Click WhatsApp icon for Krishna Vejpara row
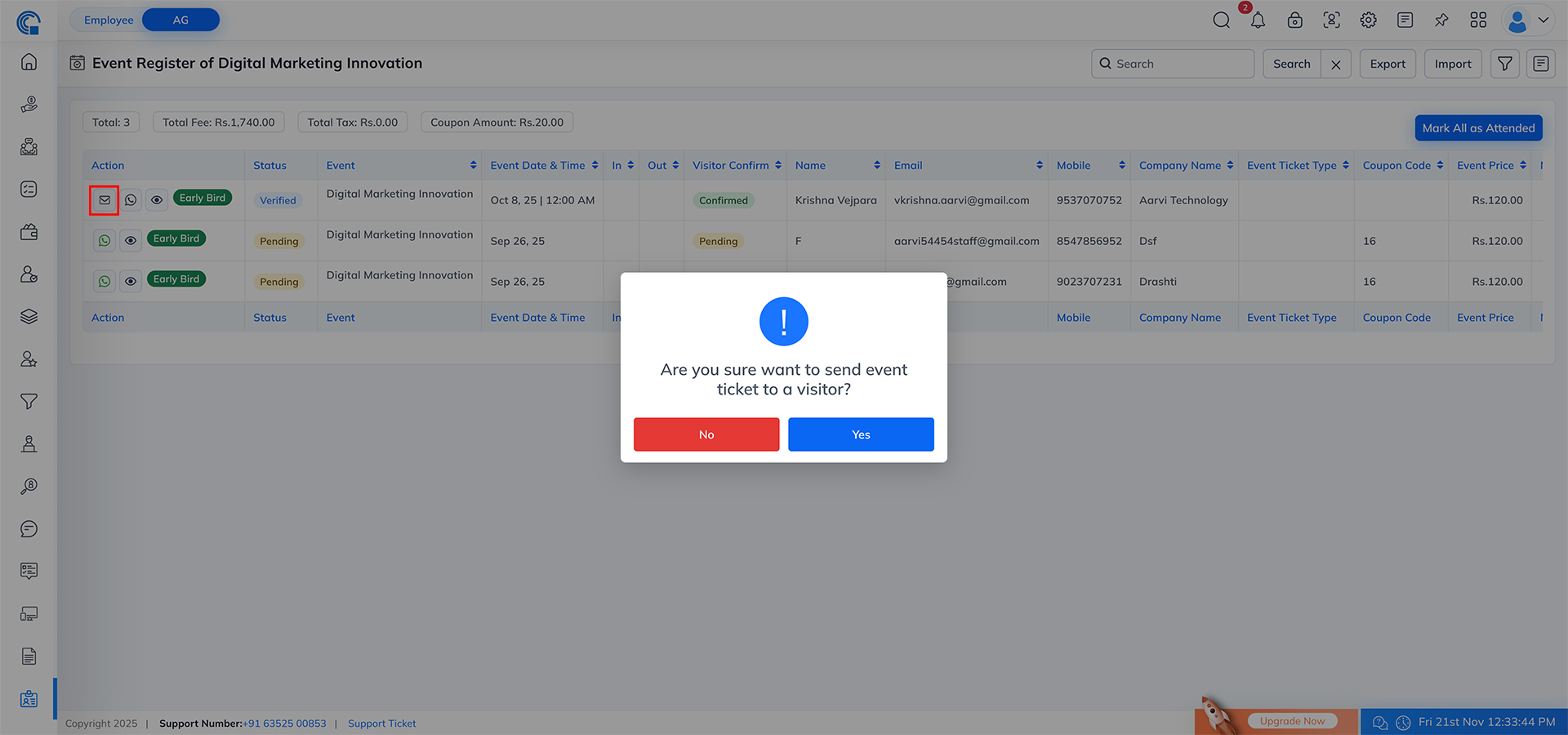 click(131, 200)
